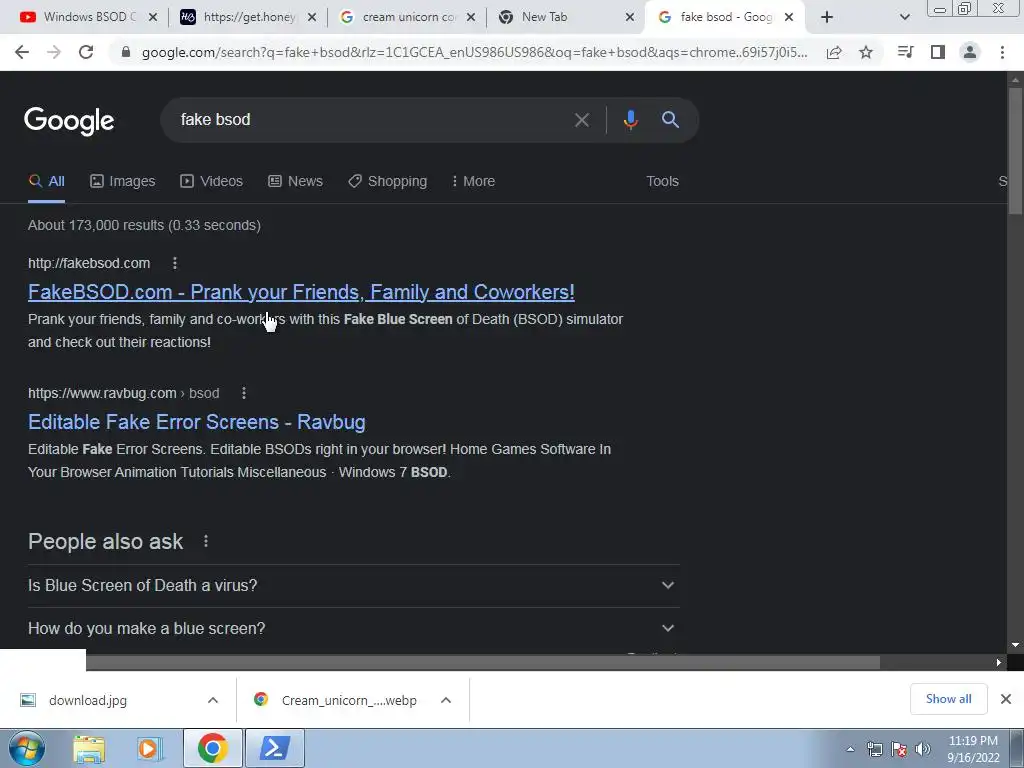Open Cream_unicorn webp options chevron

[446, 700]
